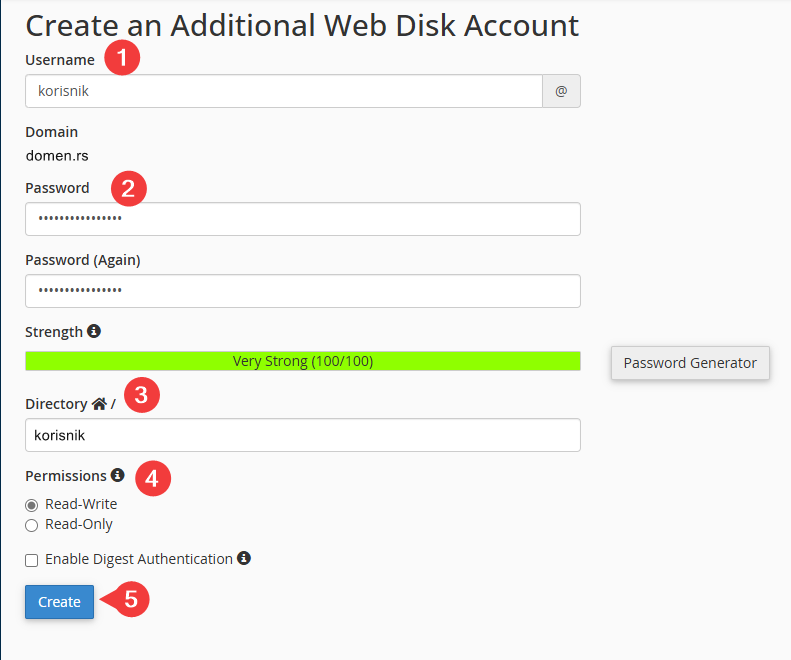Click the Directory field containing korisnik
Viewport: 791px width, 660px height.
(x=303, y=435)
